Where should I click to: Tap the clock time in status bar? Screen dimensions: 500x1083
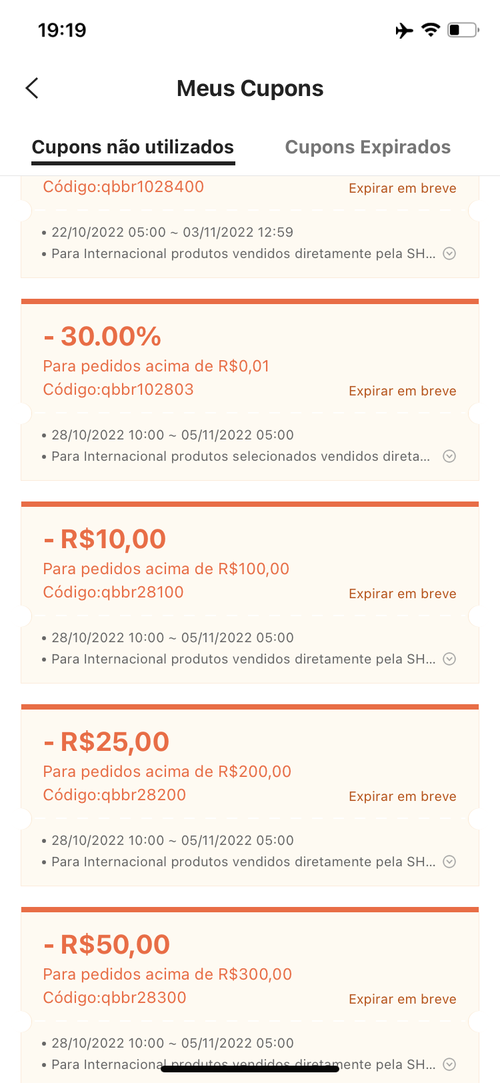[61, 30]
